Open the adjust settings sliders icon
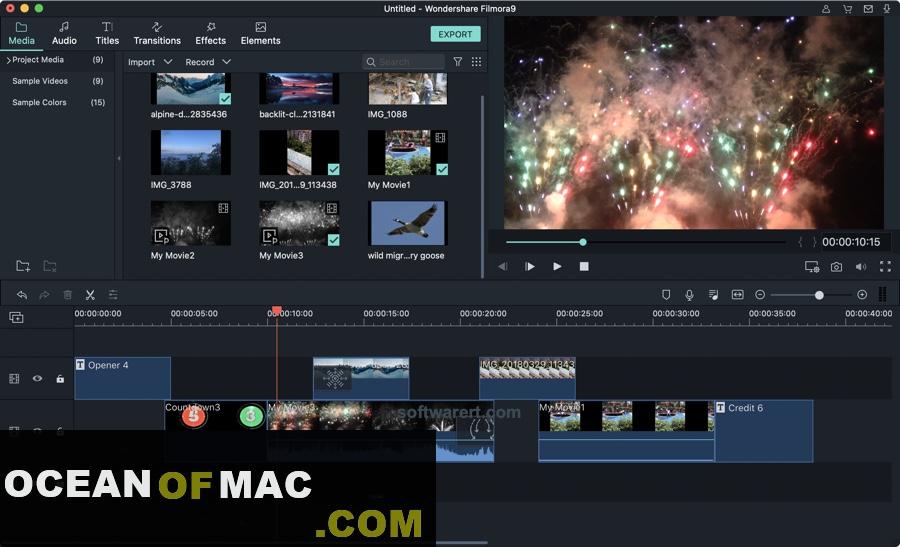This screenshot has width=900, height=547. (113, 294)
